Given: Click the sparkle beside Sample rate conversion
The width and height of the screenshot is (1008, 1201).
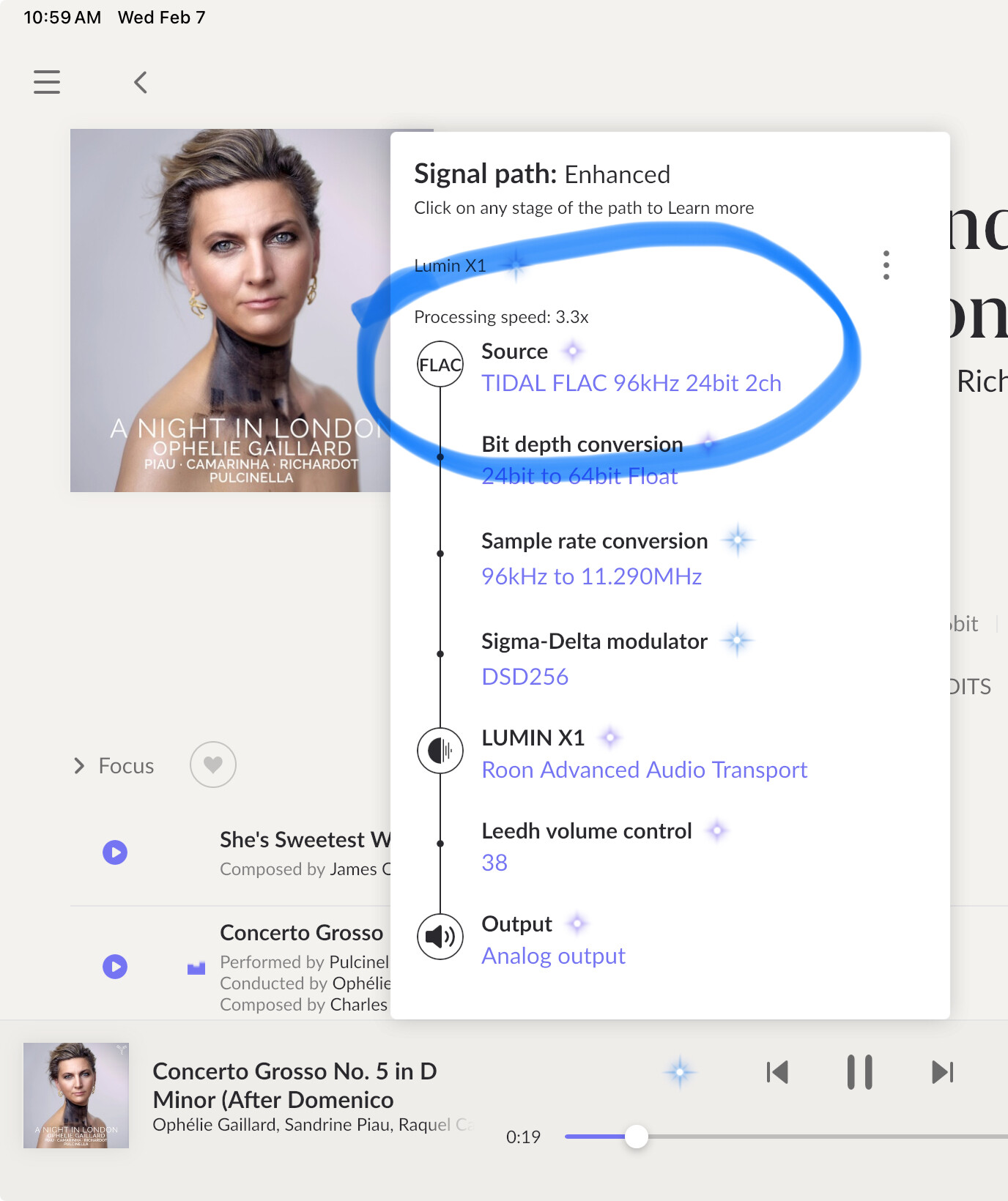Looking at the screenshot, I should [x=738, y=540].
